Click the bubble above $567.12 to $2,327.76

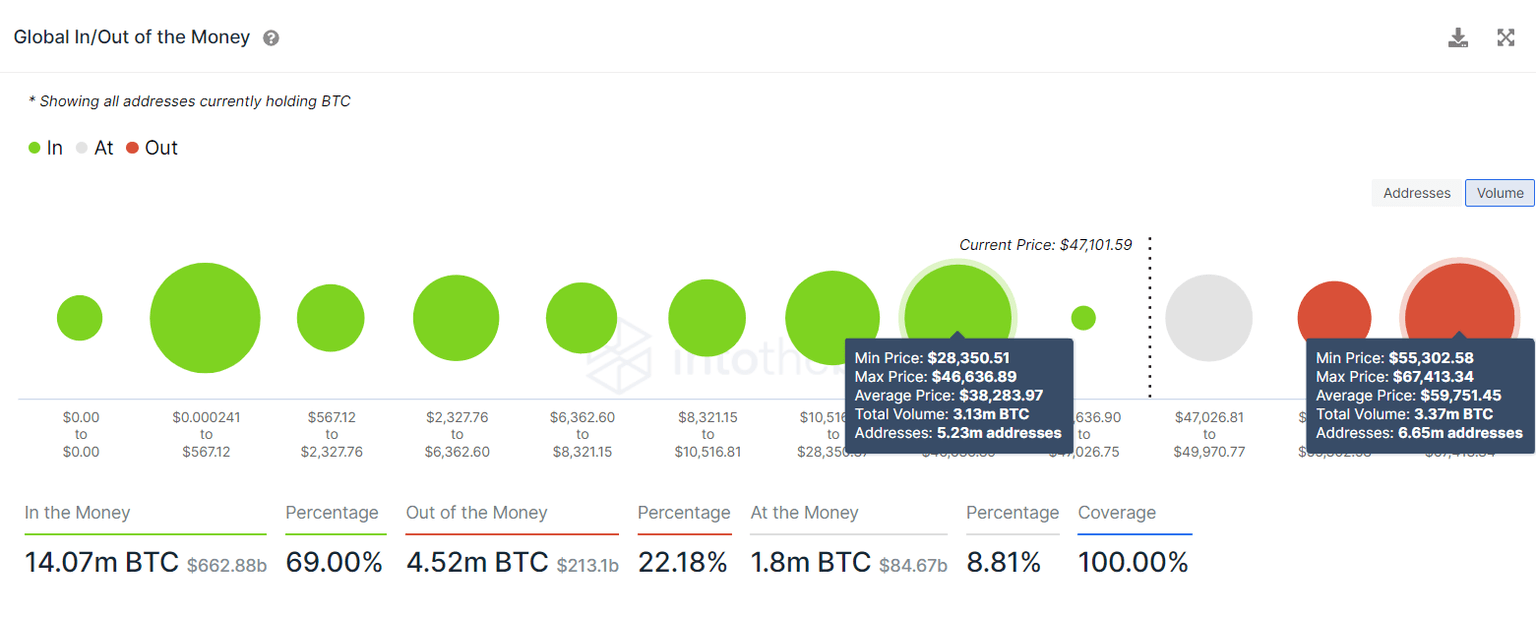pos(330,318)
